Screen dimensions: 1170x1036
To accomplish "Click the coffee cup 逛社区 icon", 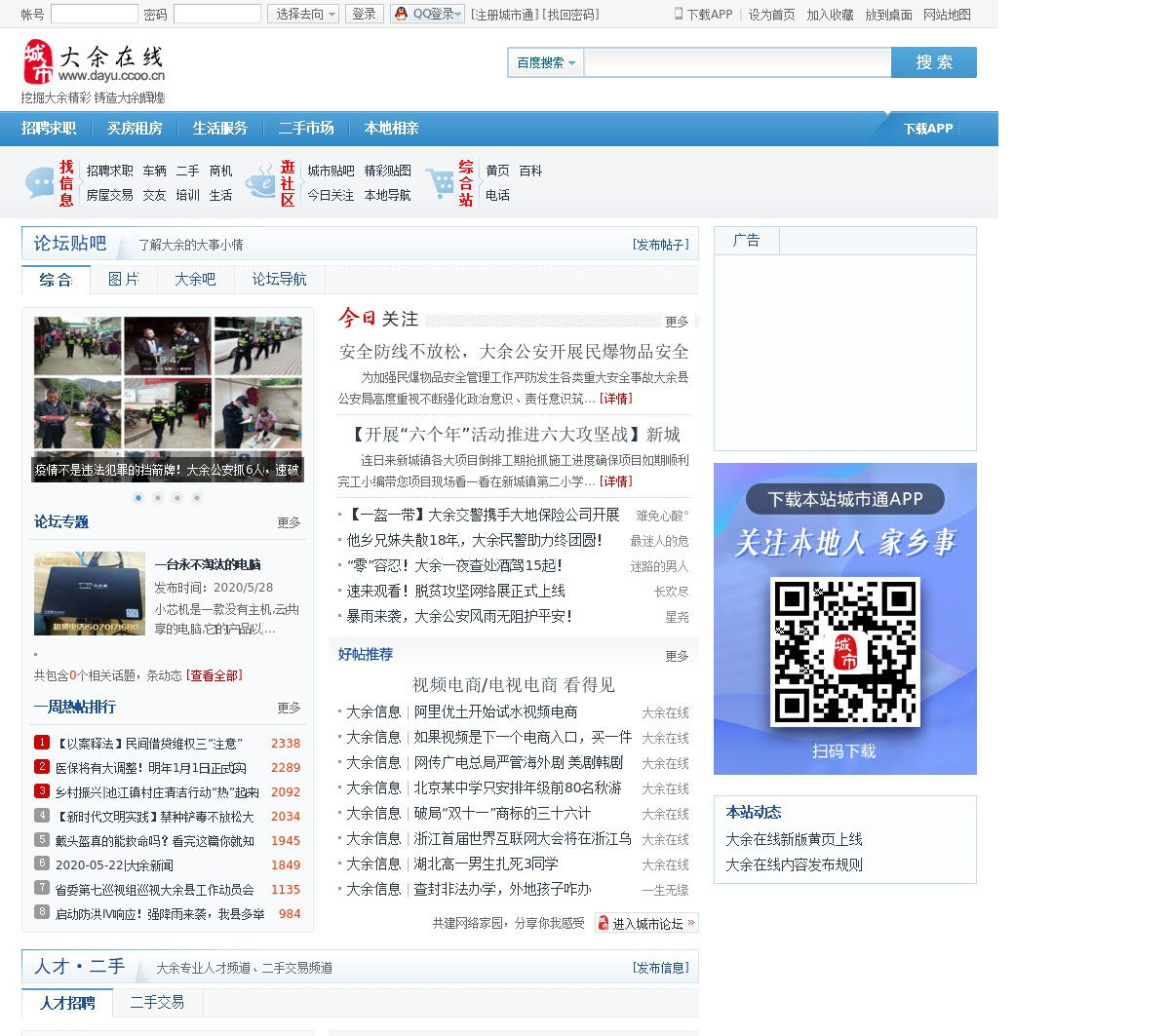I will (x=260, y=182).
